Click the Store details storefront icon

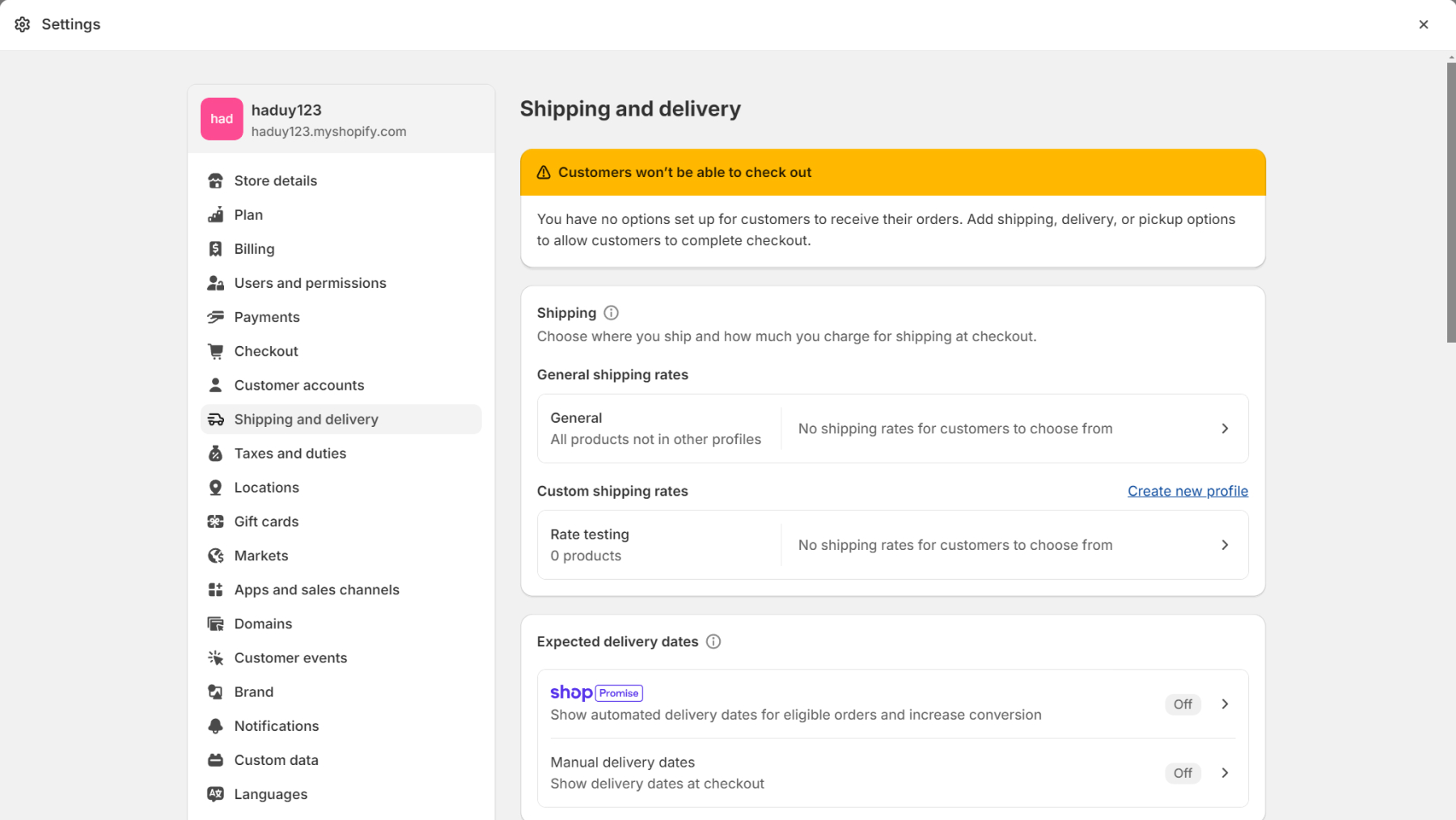click(x=215, y=181)
